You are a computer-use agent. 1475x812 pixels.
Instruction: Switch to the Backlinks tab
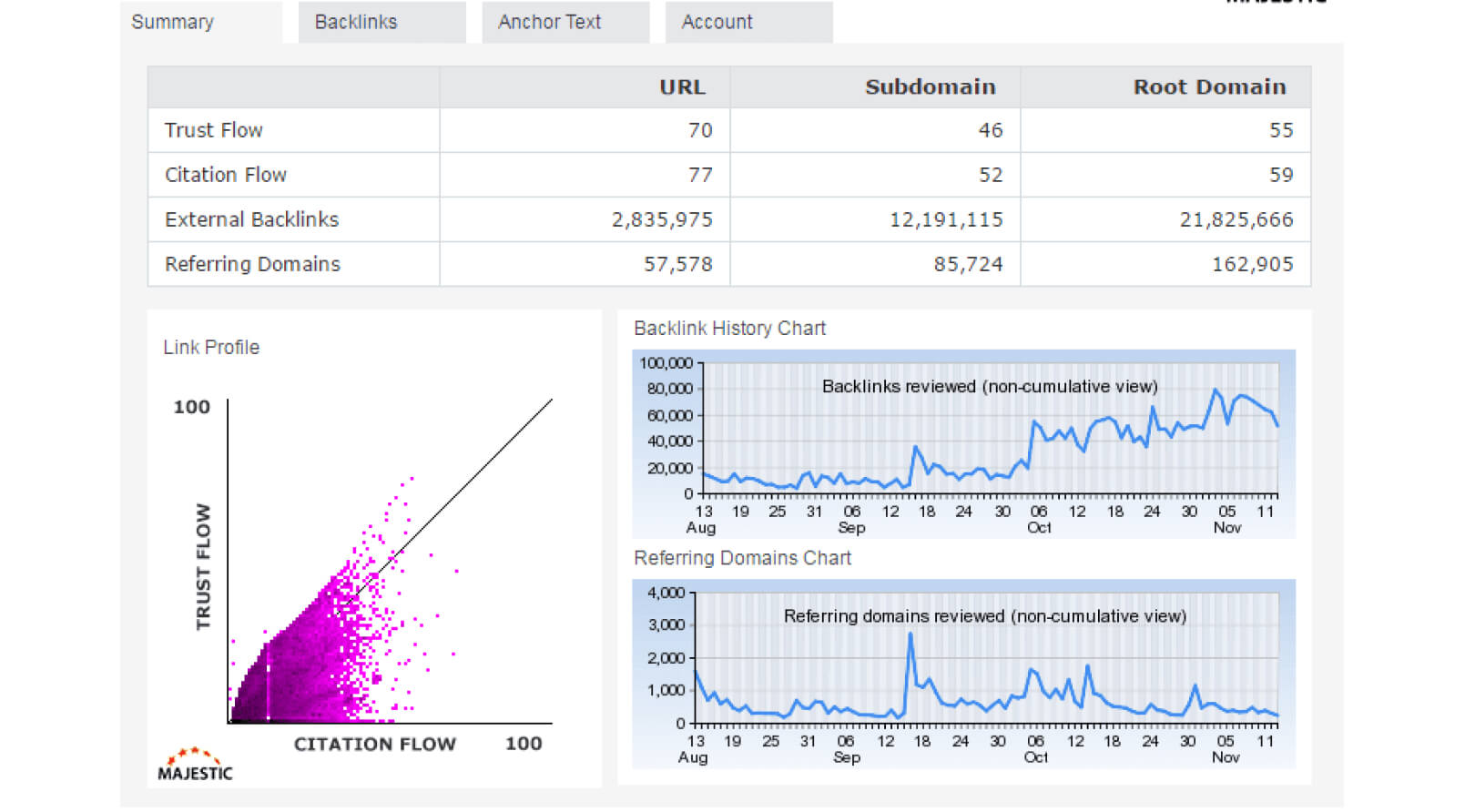(x=356, y=22)
